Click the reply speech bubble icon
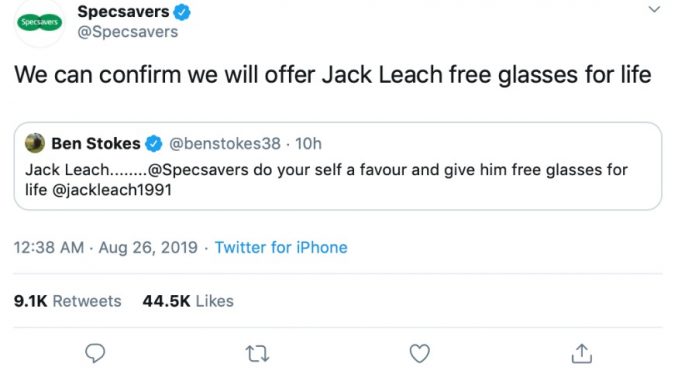Screen dimensions: 678x381 (x=95, y=353)
